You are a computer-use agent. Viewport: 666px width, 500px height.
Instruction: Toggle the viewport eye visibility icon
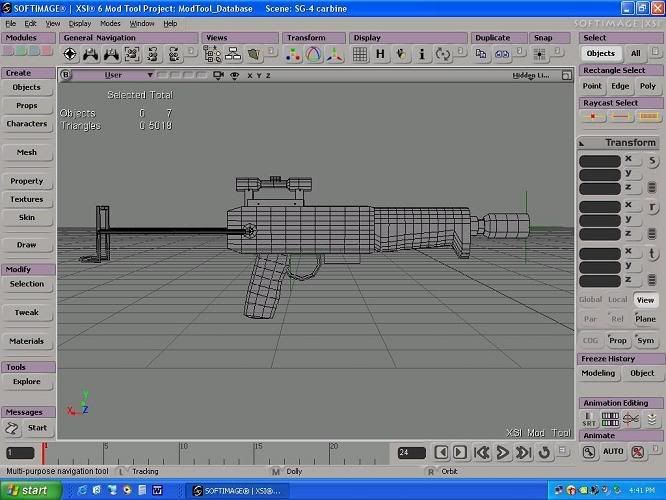[234, 75]
